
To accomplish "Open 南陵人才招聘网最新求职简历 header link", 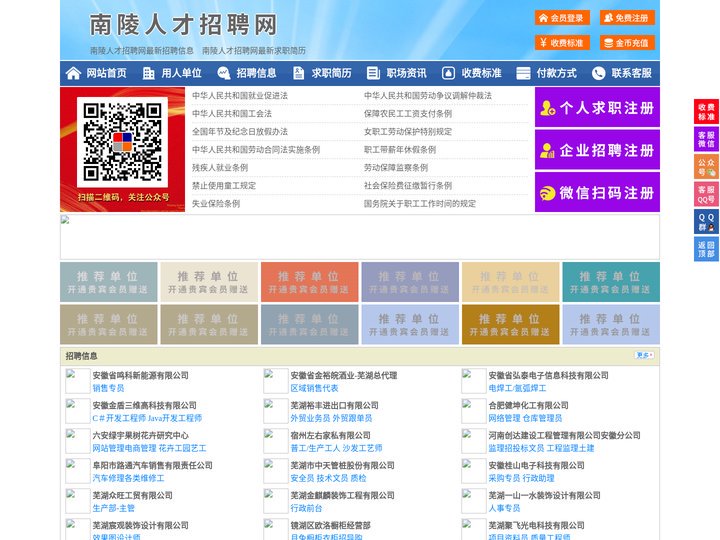I will coord(254,51).
